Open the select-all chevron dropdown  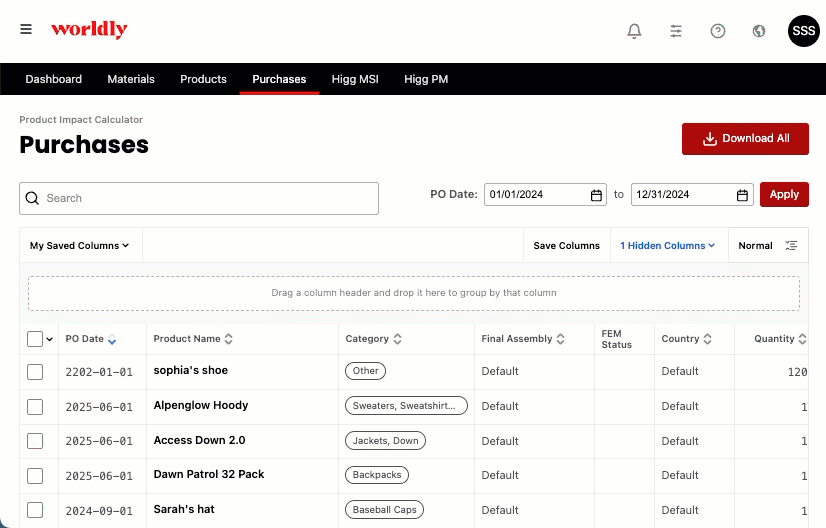point(50,339)
